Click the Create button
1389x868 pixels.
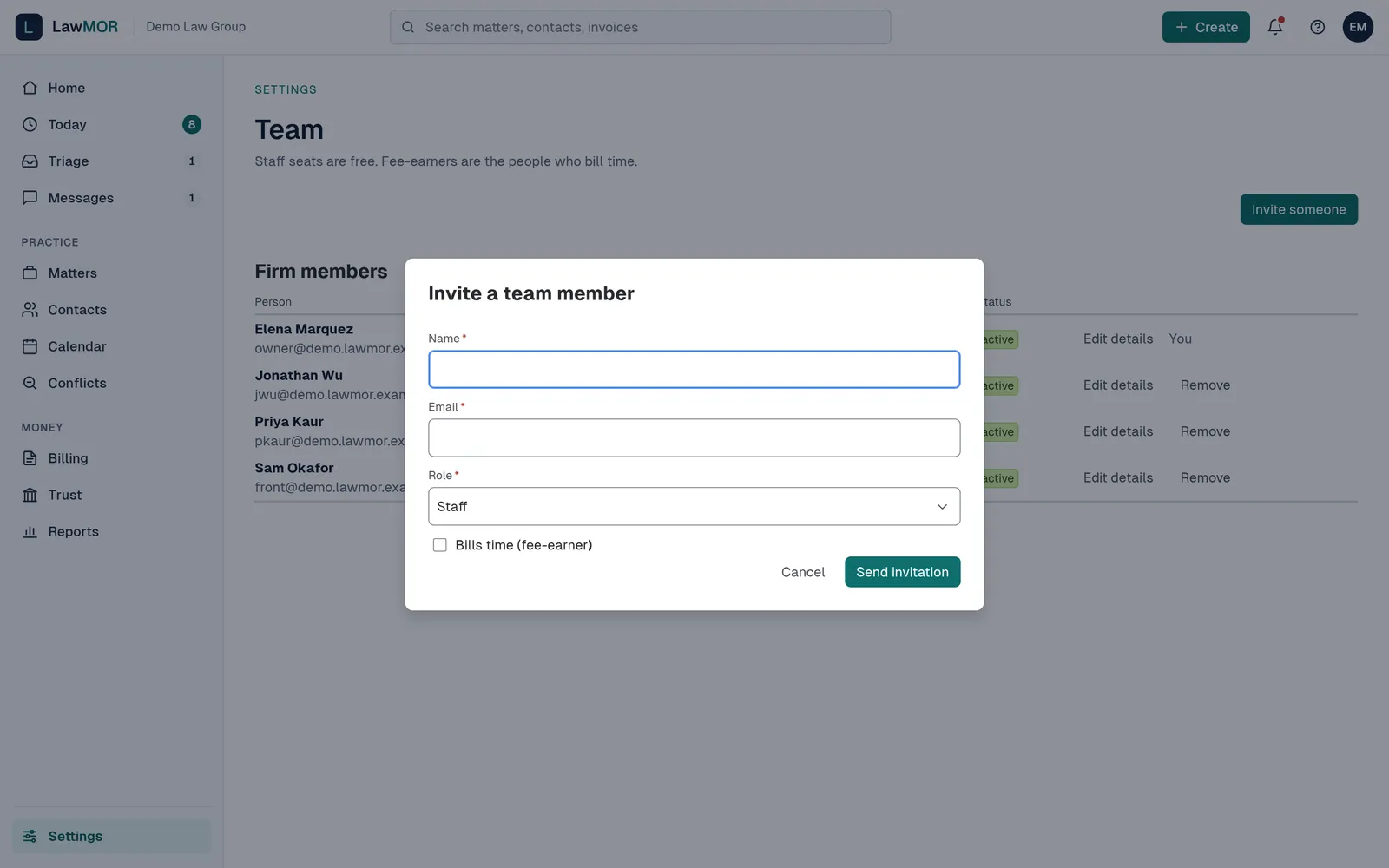(x=1206, y=27)
